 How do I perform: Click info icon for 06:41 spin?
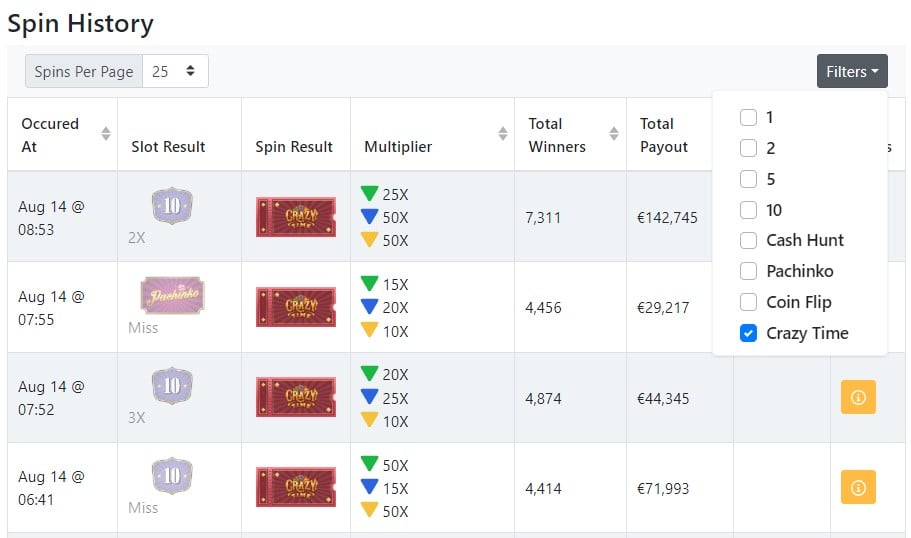(858, 487)
